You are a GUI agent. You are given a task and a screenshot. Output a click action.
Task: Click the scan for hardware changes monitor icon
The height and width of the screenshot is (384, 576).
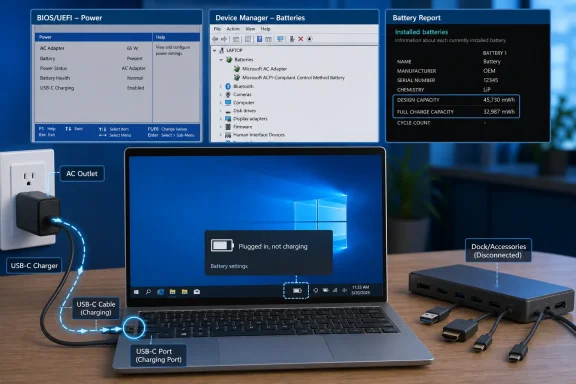pyautogui.click(x=280, y=39)
